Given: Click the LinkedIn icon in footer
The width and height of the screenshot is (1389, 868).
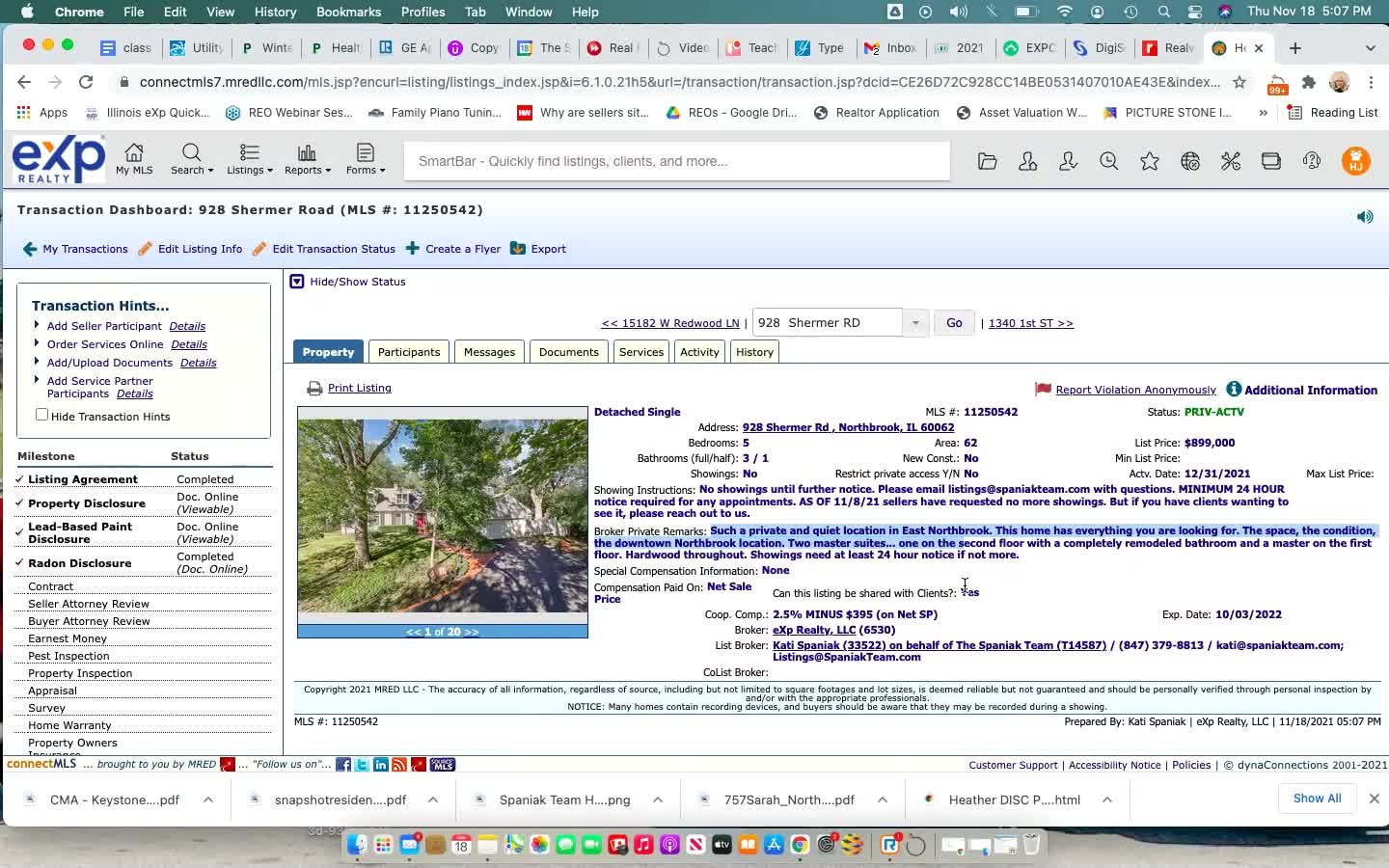Looking at the screenshot, I should pos(381,765).
